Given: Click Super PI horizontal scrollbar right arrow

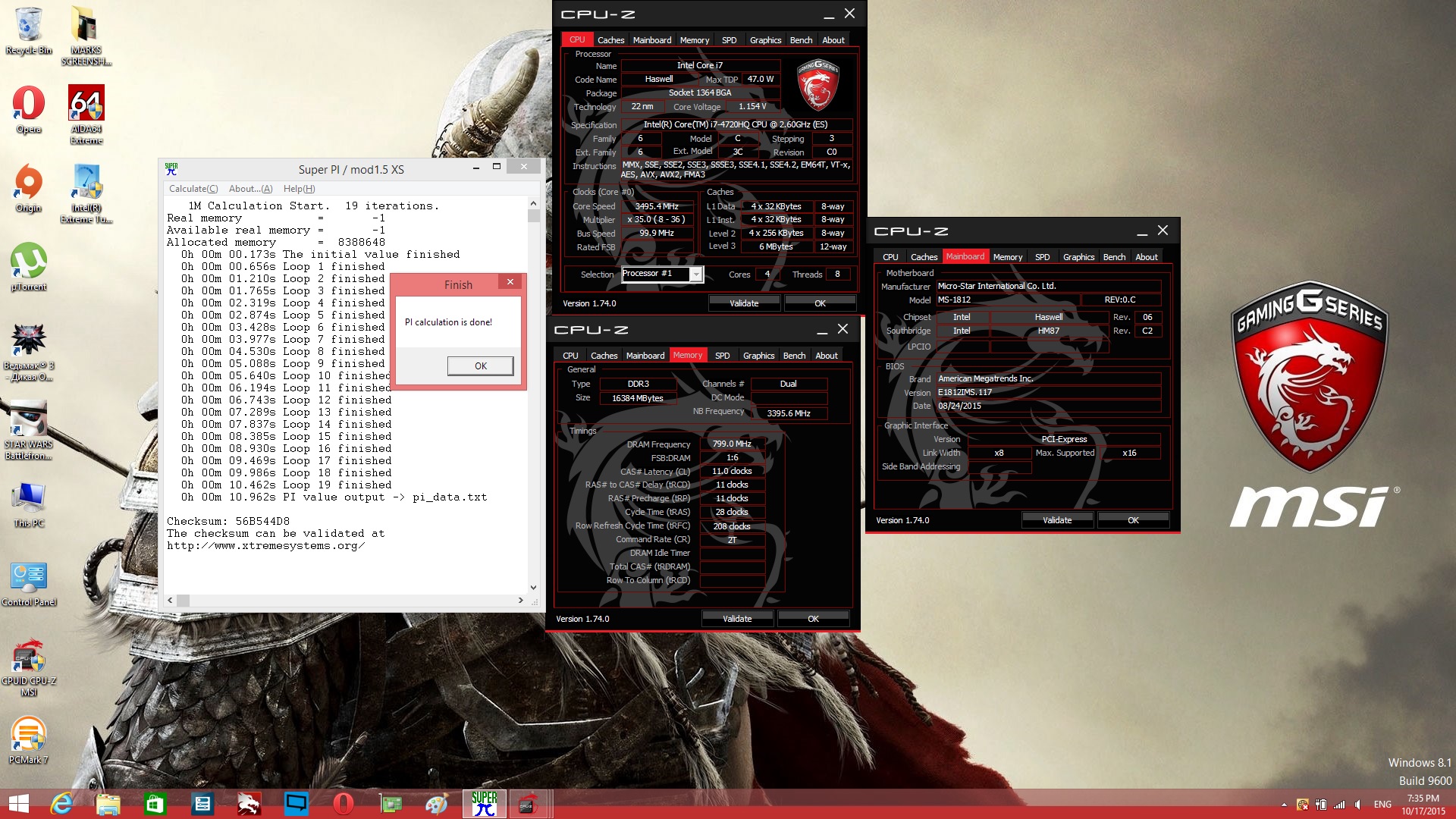Looking at the screenshot, I should 520,600.
